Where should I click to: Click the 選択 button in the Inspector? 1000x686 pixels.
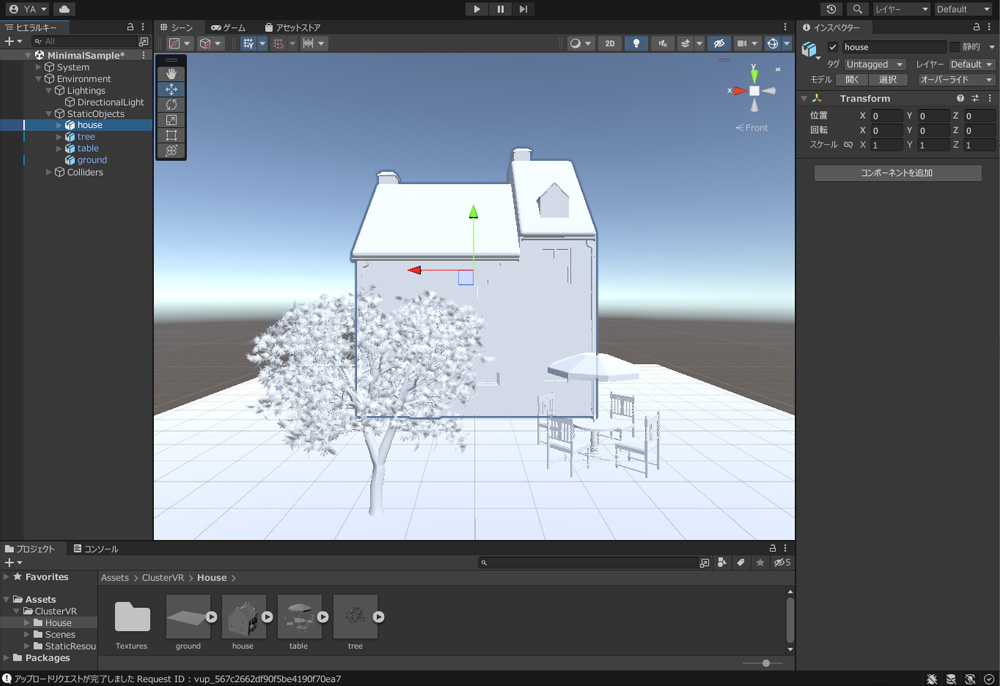tap(888, 80)
